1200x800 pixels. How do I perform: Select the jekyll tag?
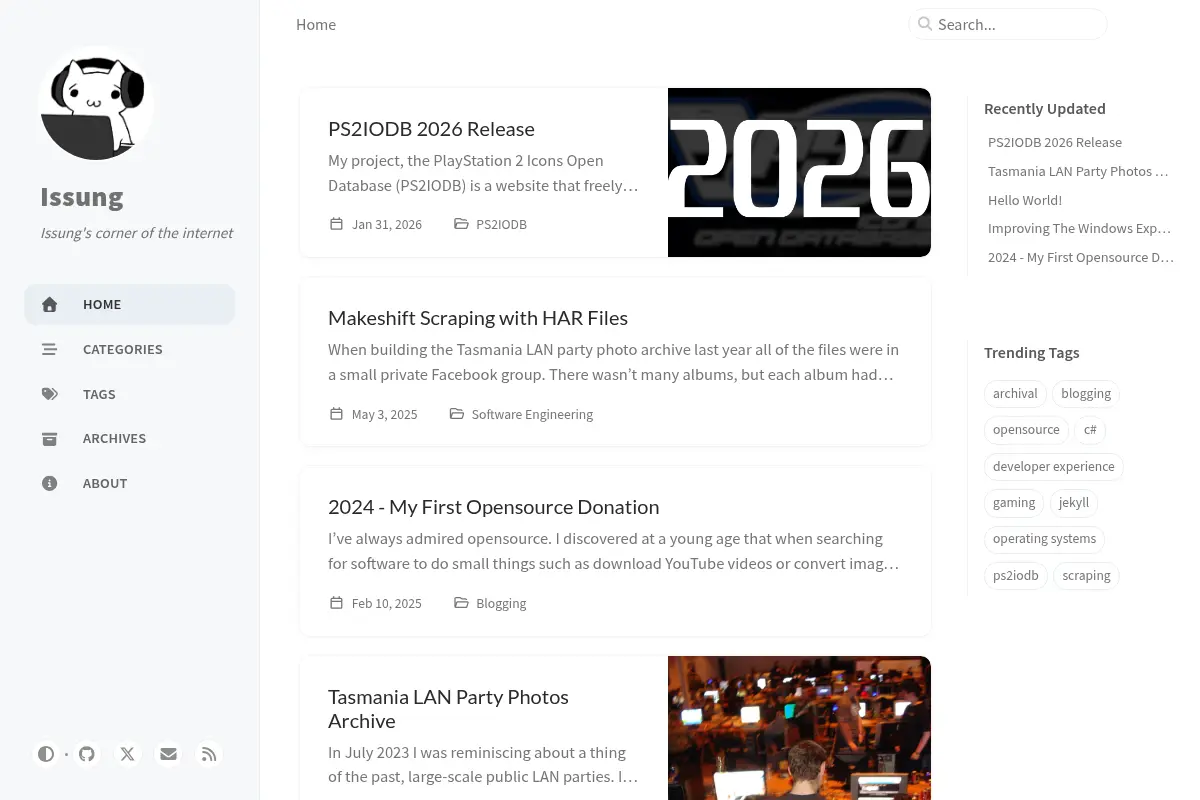coord(1074,503)
